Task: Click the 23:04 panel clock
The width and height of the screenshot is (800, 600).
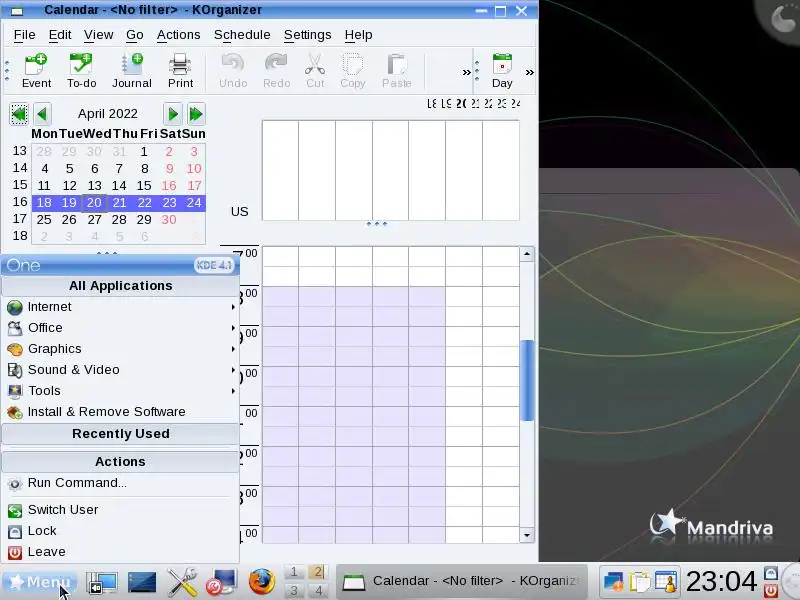Action: (x=721, y=582)
